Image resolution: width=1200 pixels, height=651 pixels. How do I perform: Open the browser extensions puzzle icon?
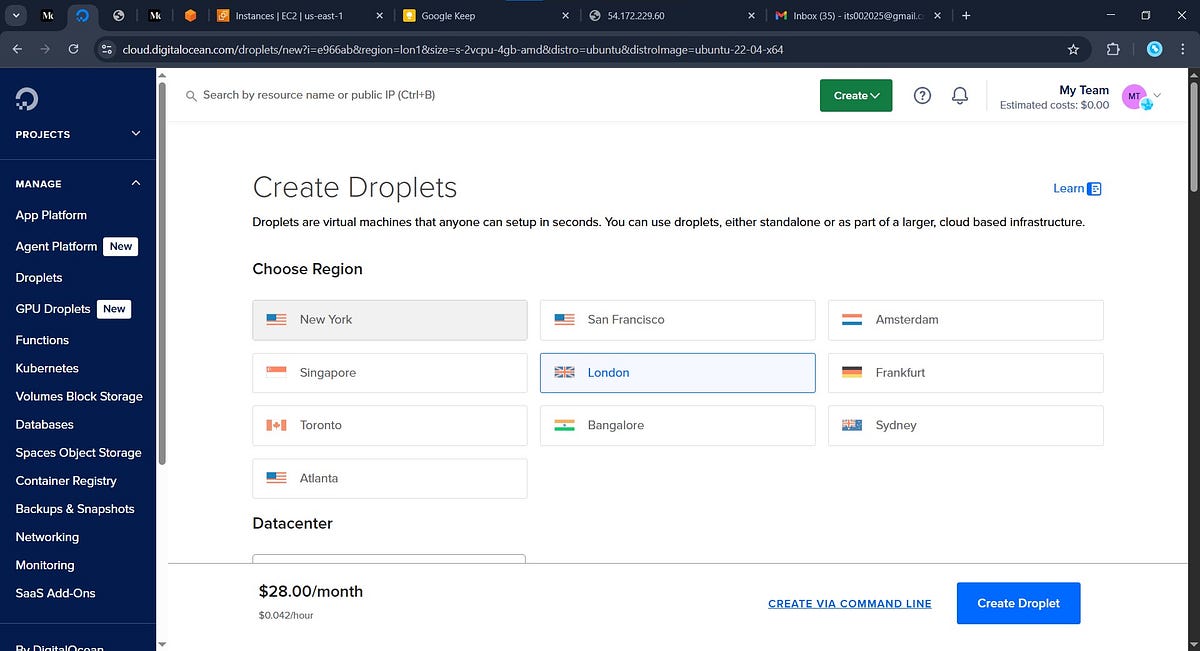pyautogui.click(x=1114, y=49)
